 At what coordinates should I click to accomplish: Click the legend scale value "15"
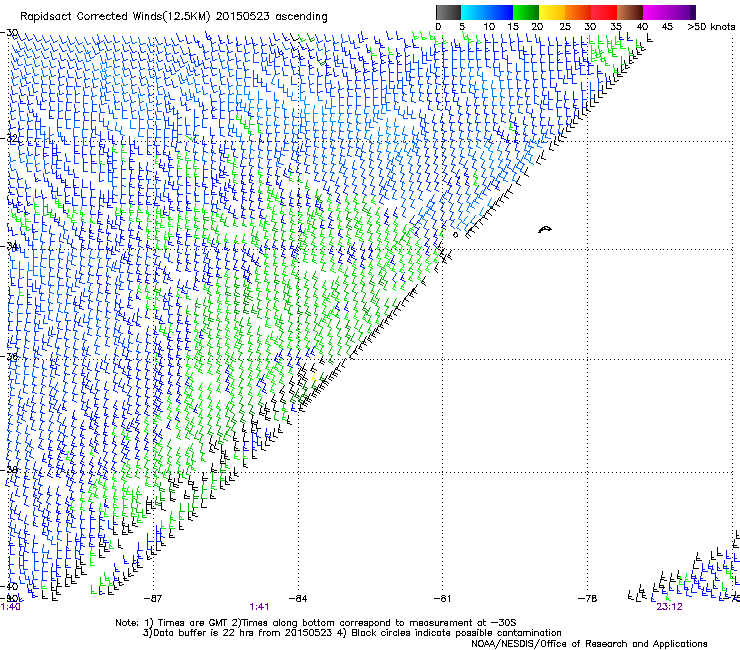513,27
